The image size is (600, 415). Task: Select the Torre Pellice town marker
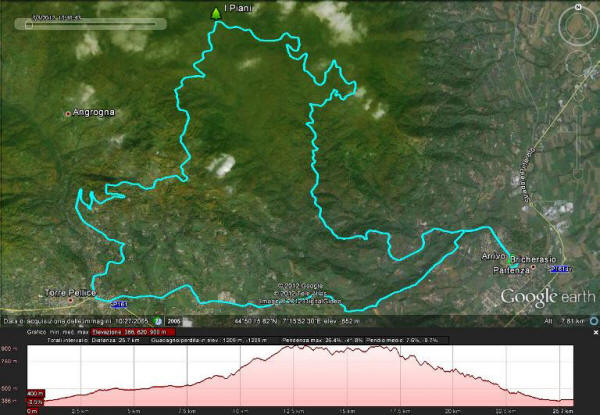tap(71, 299)
